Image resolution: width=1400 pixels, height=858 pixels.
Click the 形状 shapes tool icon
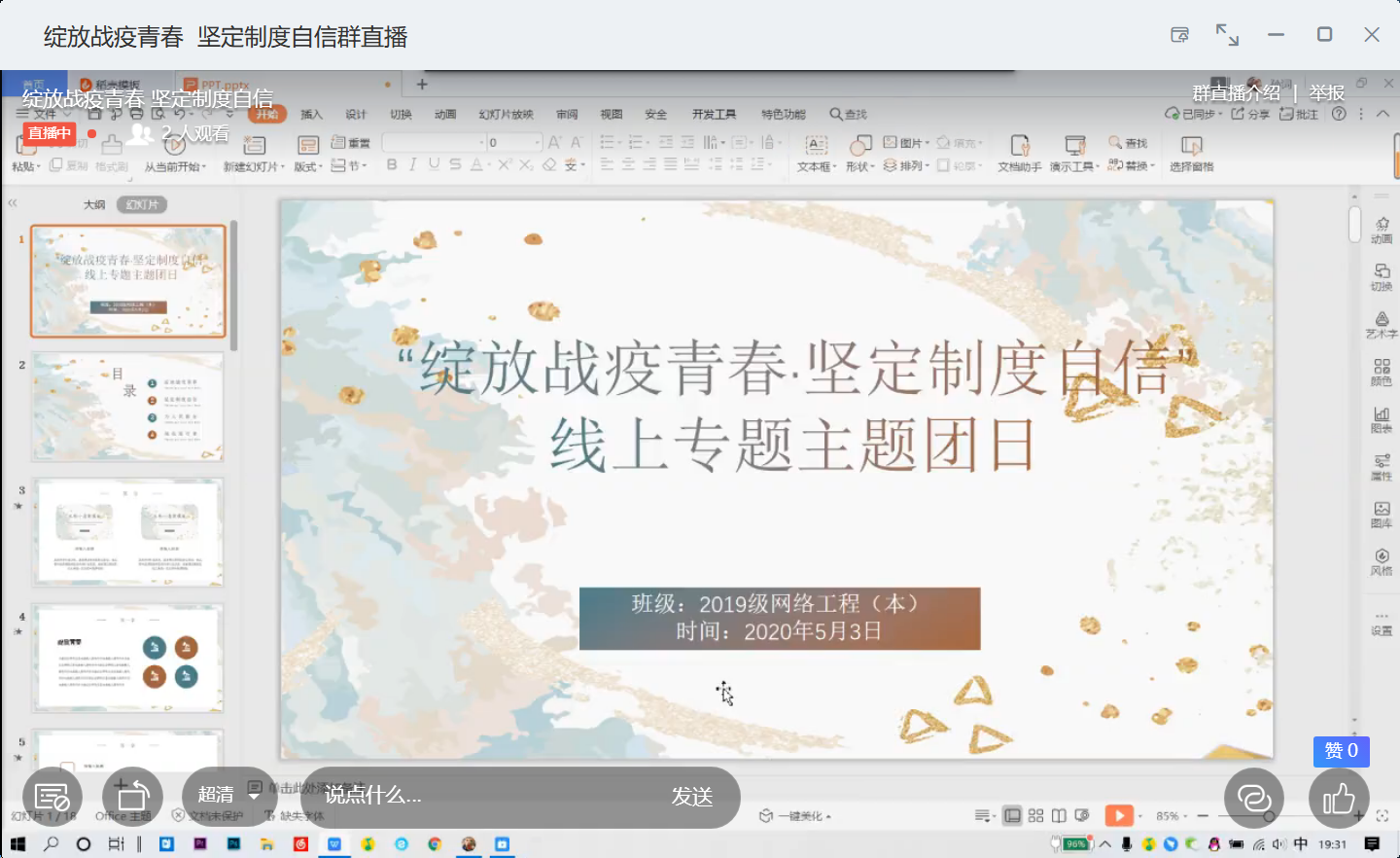[x=859, y=146]
